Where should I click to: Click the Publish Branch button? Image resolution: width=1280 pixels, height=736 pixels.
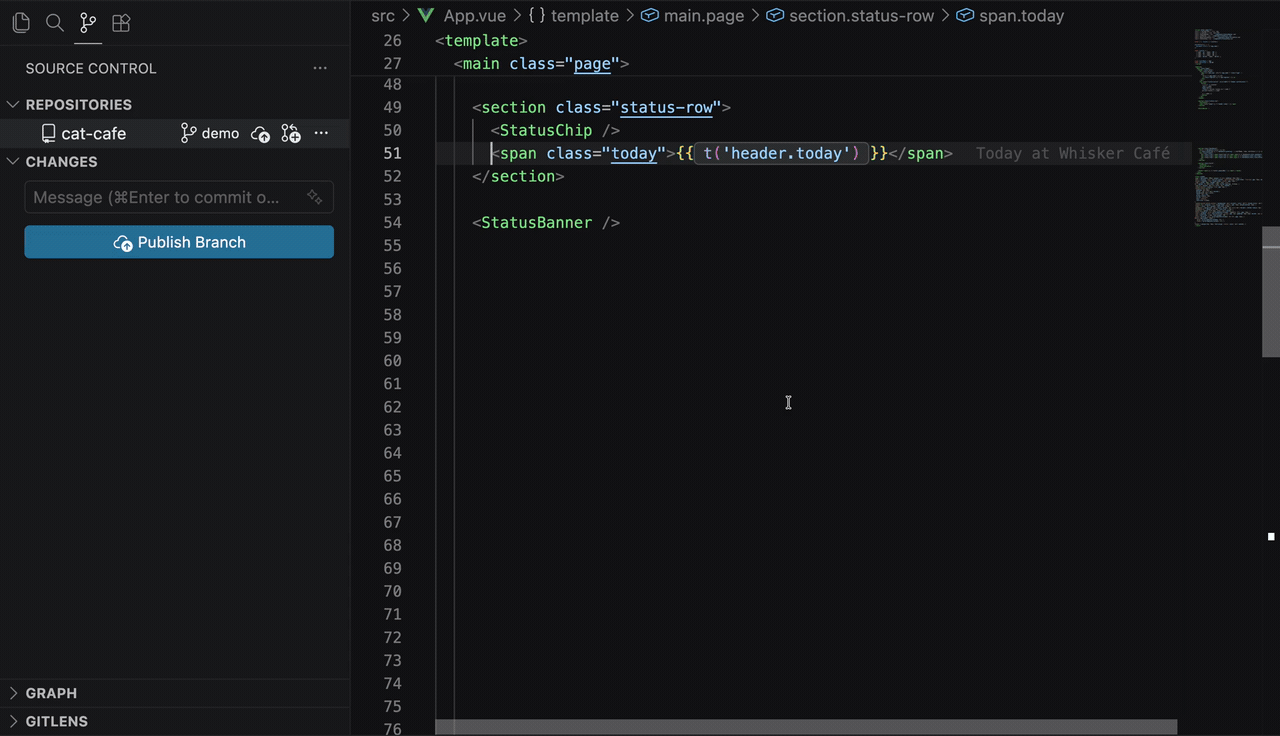tap(179, 242)
